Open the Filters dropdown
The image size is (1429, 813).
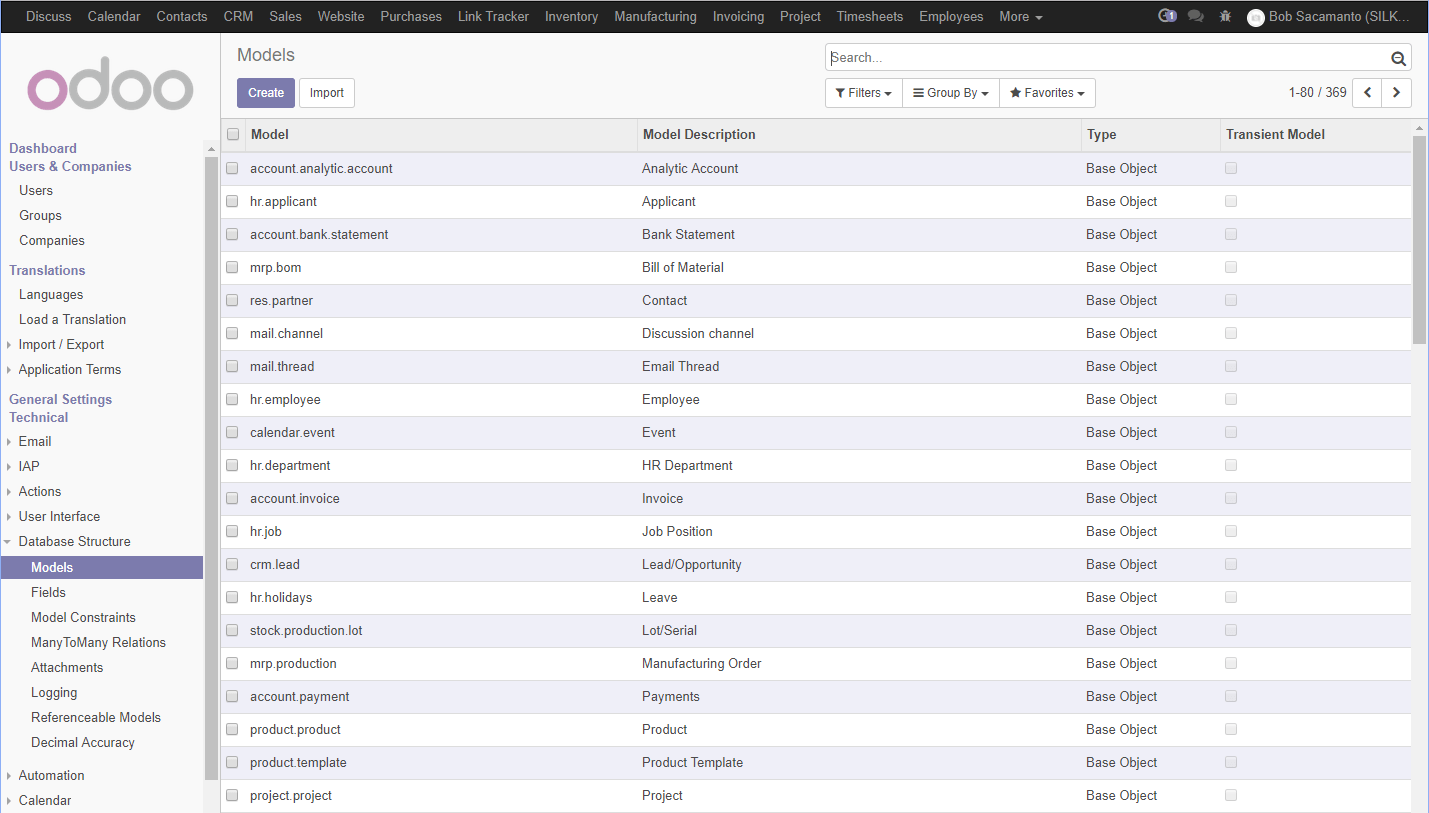click(x=863, y=93)
